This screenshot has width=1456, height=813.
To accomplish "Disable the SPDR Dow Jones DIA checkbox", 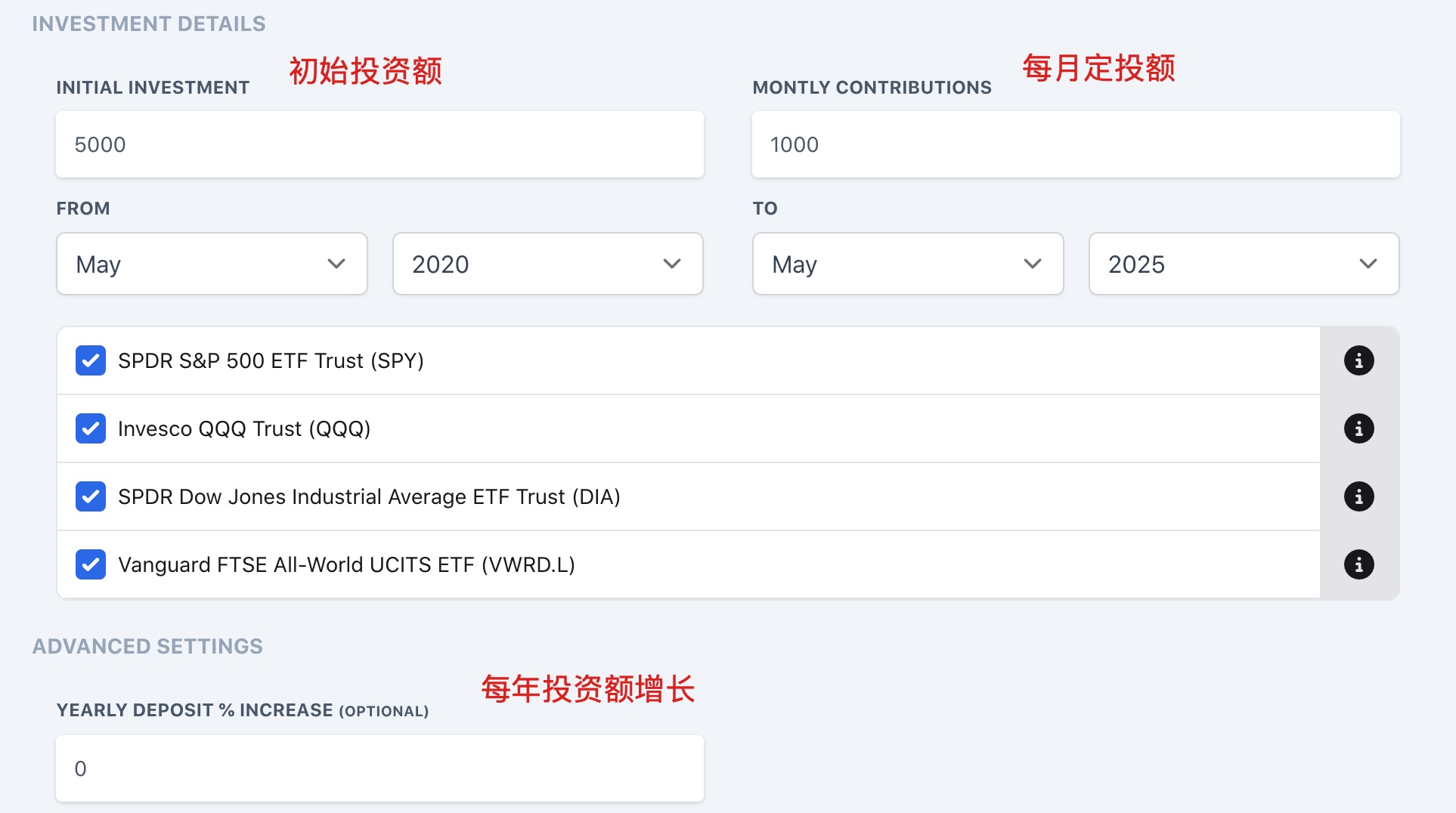I will pos(91,496).
